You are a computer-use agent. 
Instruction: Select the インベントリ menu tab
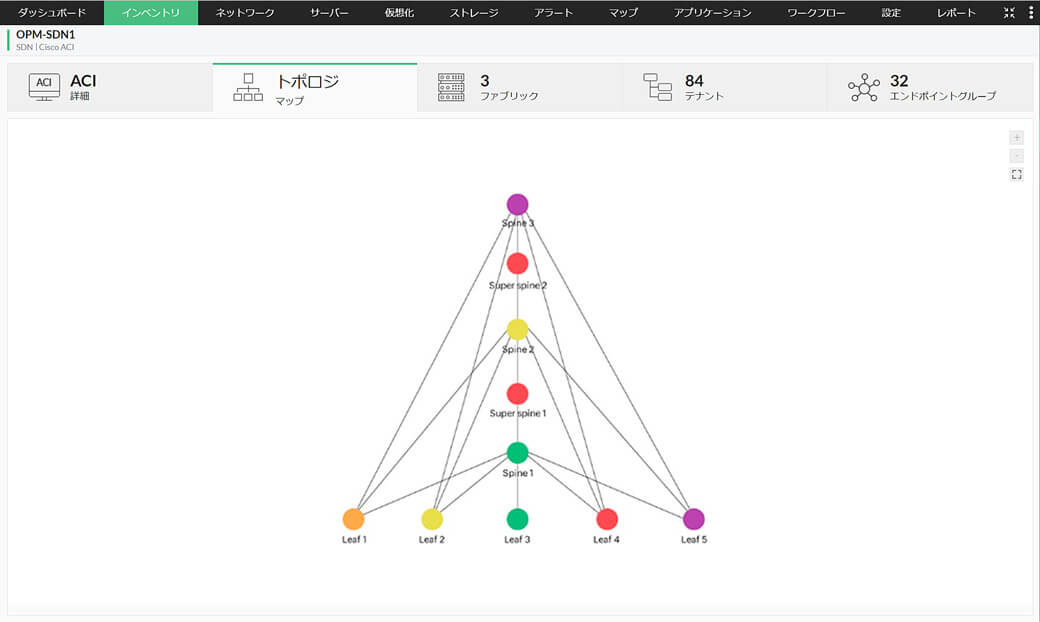(151, 13)
